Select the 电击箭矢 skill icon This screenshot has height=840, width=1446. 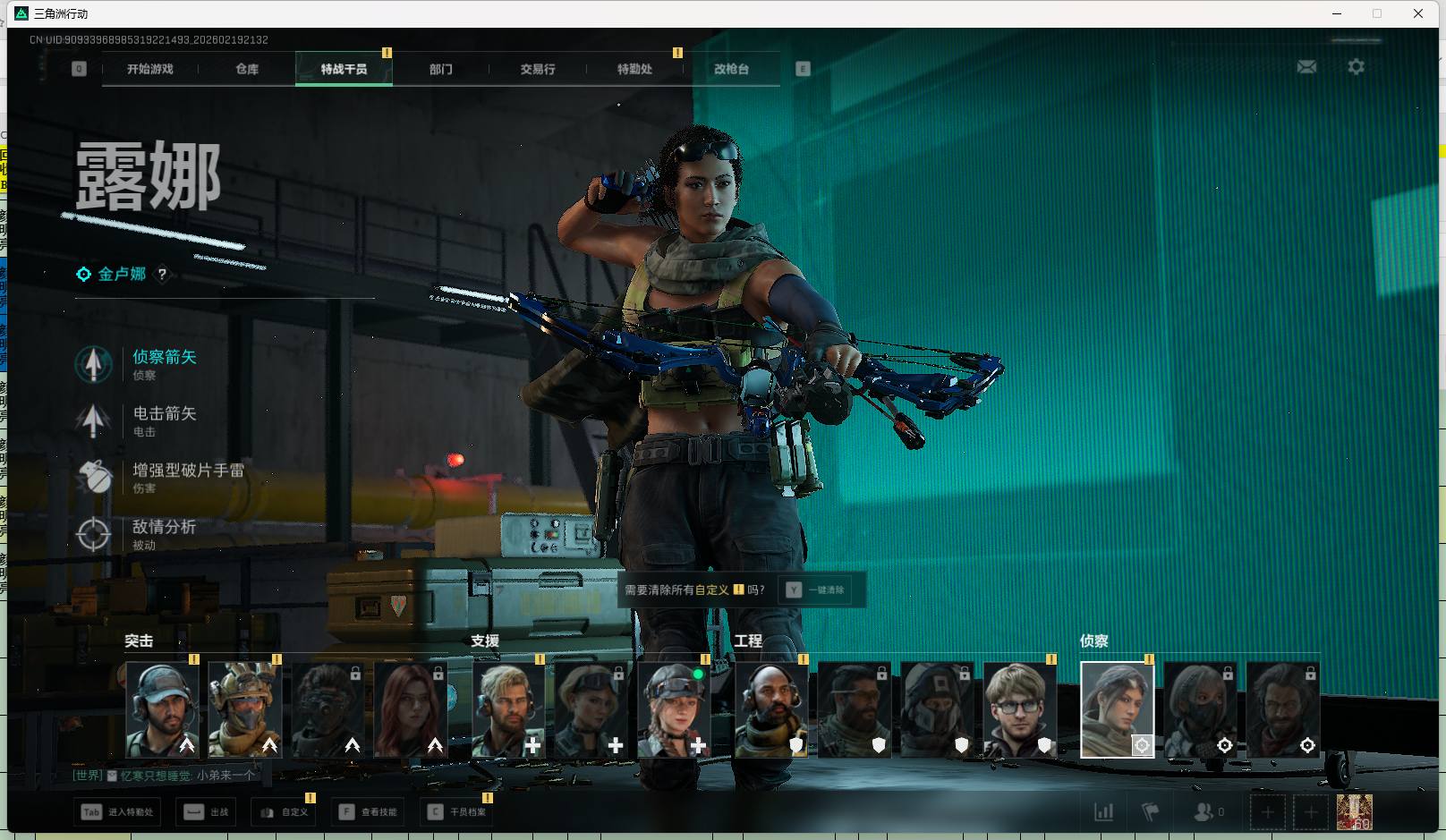click(x=93, y=420)
